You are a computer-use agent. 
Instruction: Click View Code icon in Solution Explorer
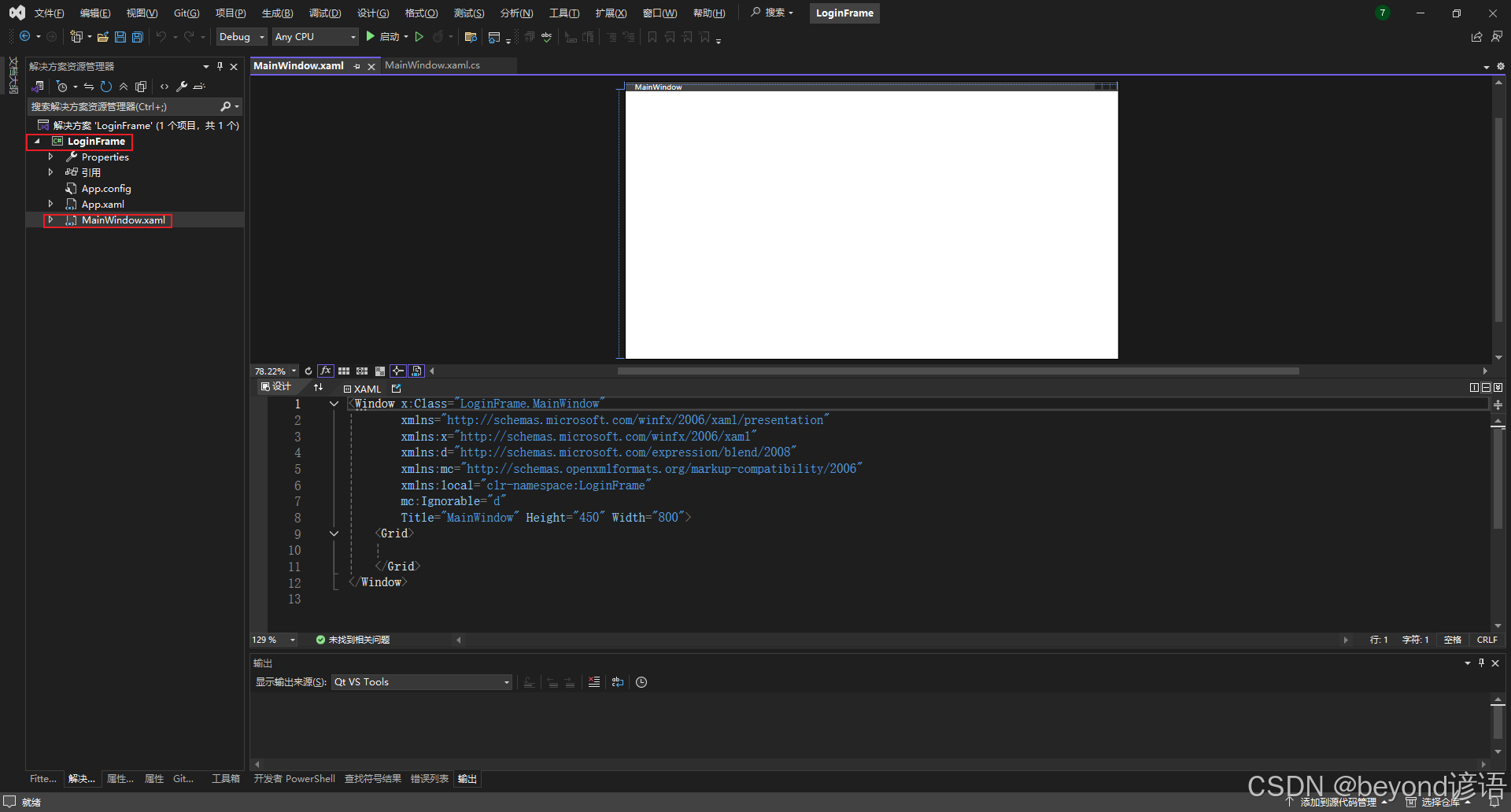point(164,87)
